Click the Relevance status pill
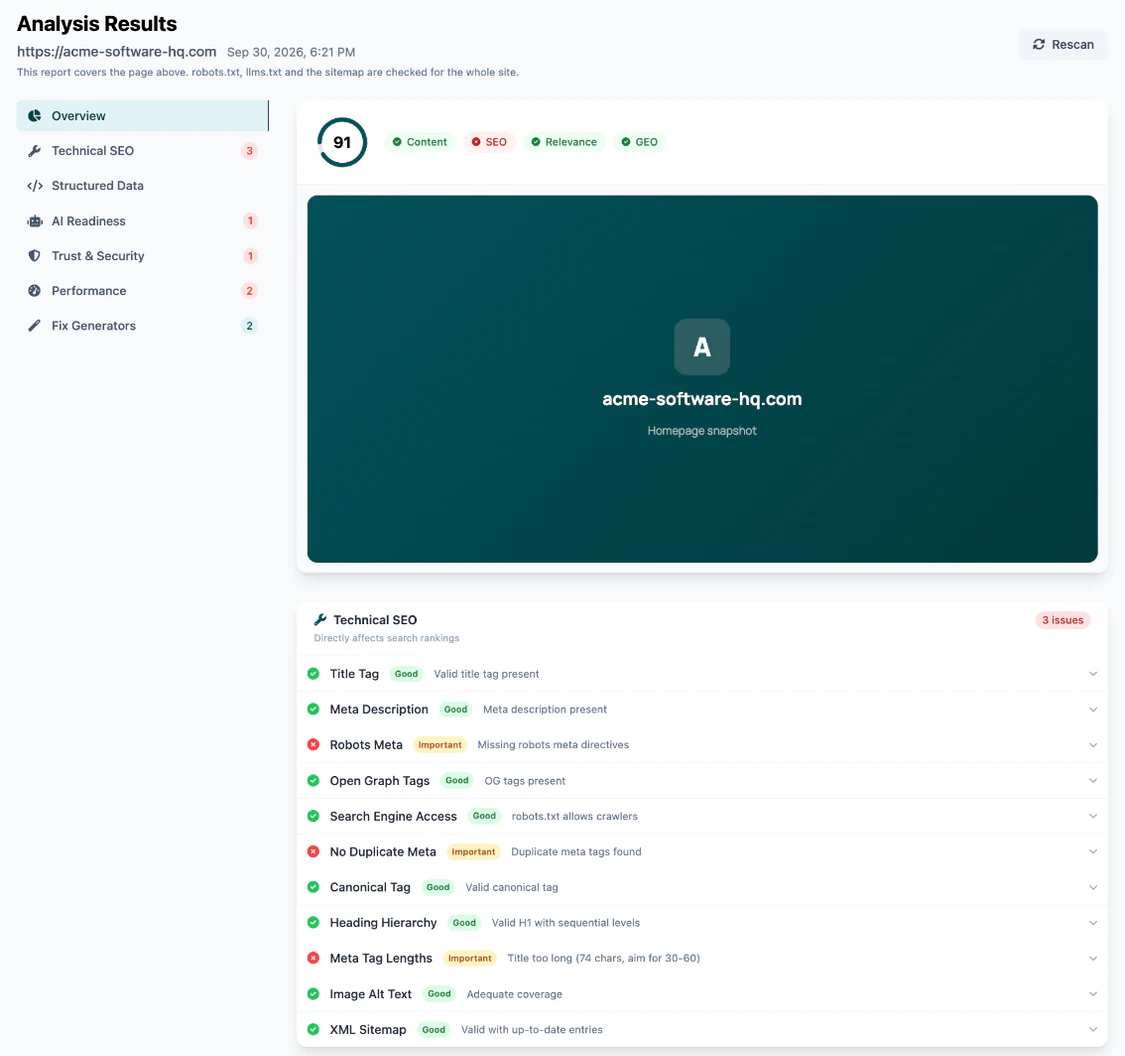Viewport: 1125px width, 1056px height. coord(564,142)
